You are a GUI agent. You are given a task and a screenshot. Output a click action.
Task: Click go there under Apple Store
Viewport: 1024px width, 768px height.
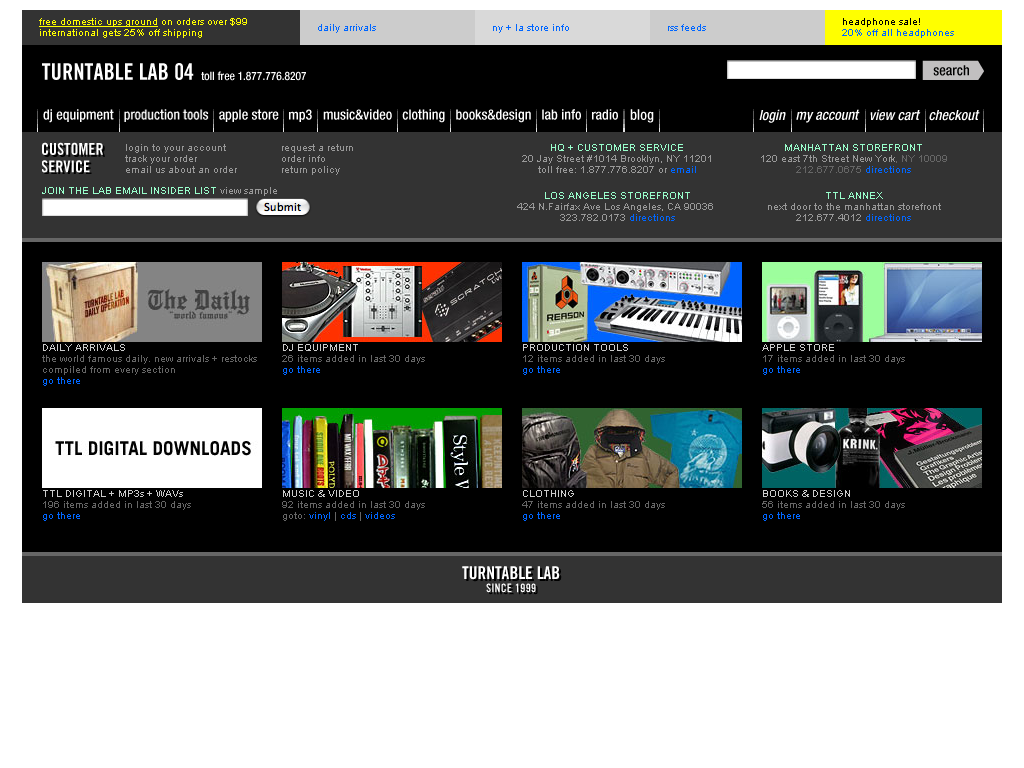781,370
